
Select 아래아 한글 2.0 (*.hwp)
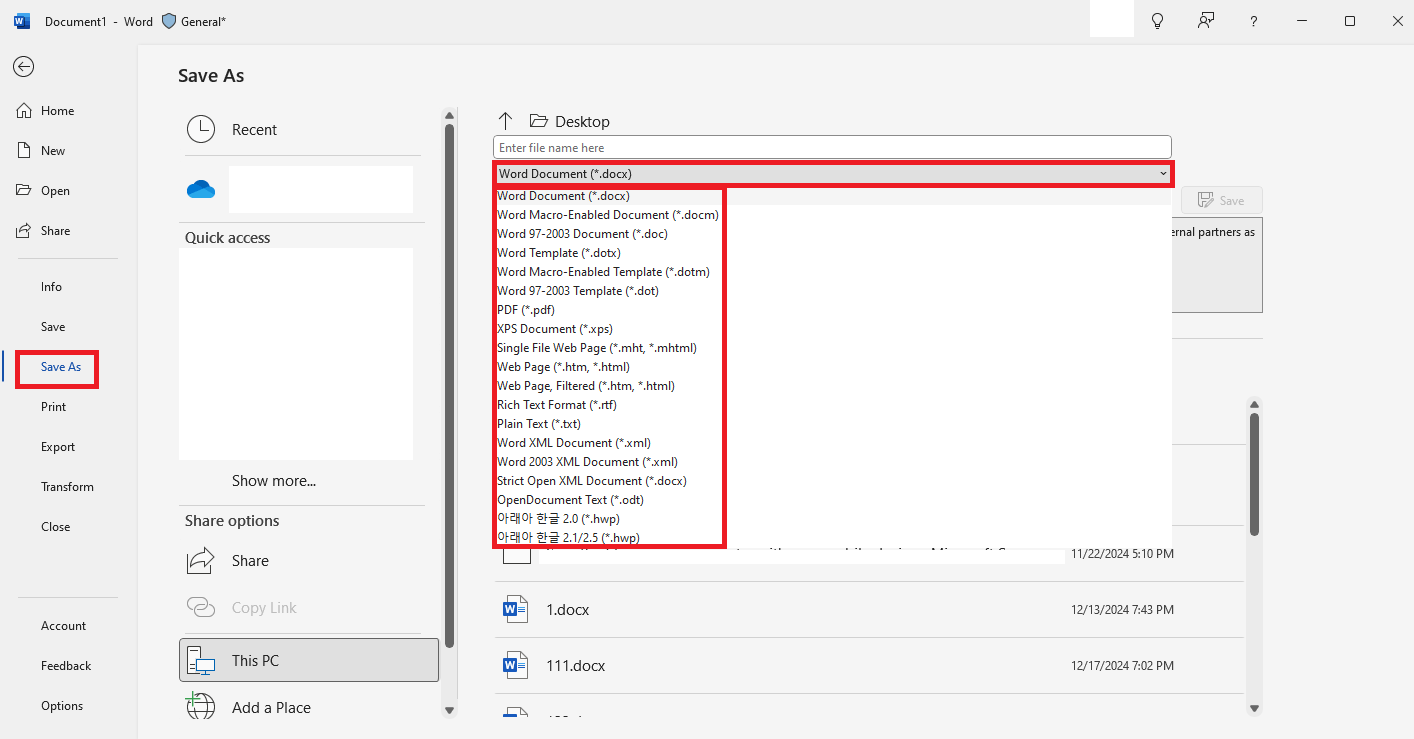point(558,519)
